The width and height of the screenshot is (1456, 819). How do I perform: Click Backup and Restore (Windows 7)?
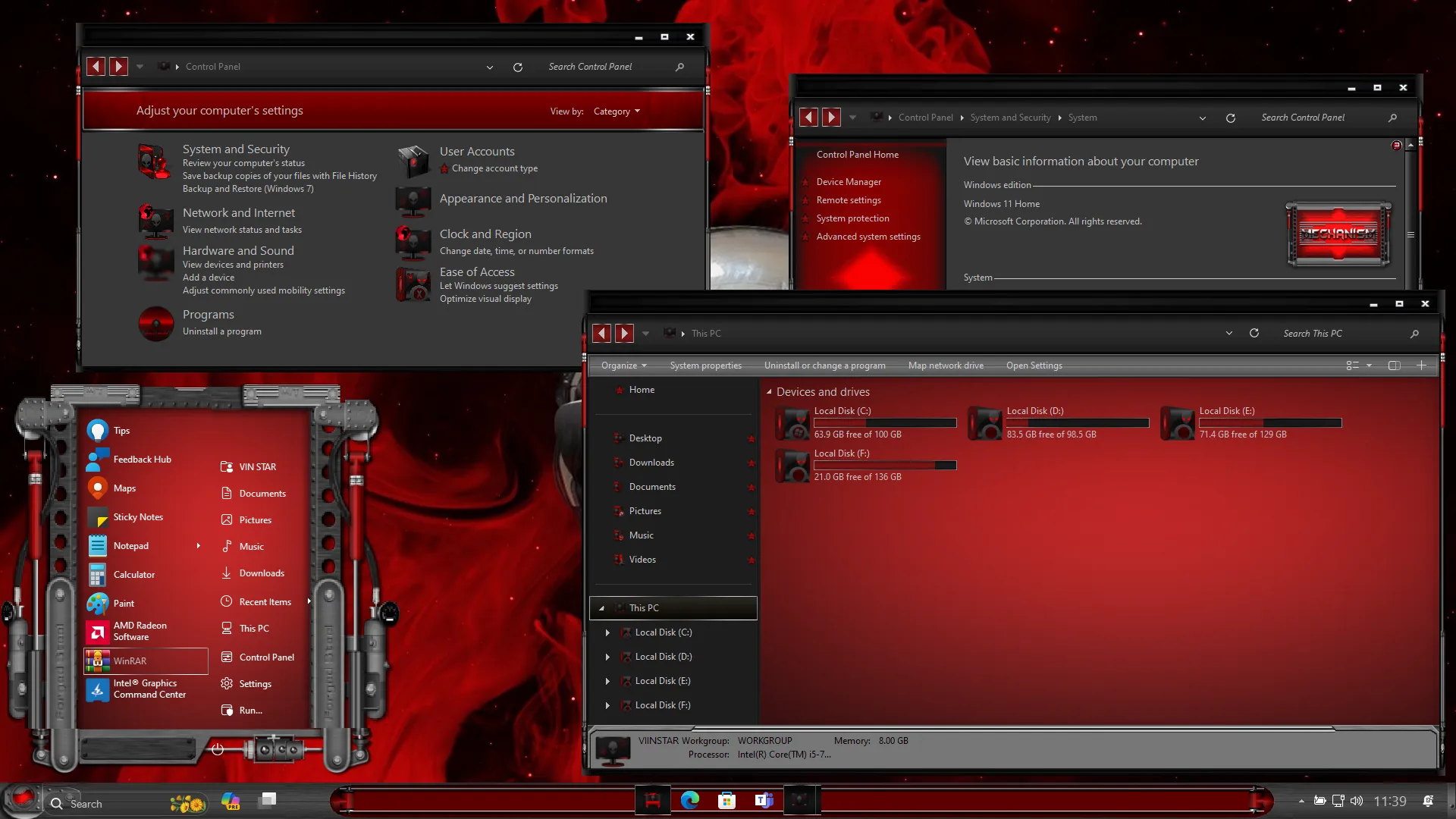[x=247, y=189]
